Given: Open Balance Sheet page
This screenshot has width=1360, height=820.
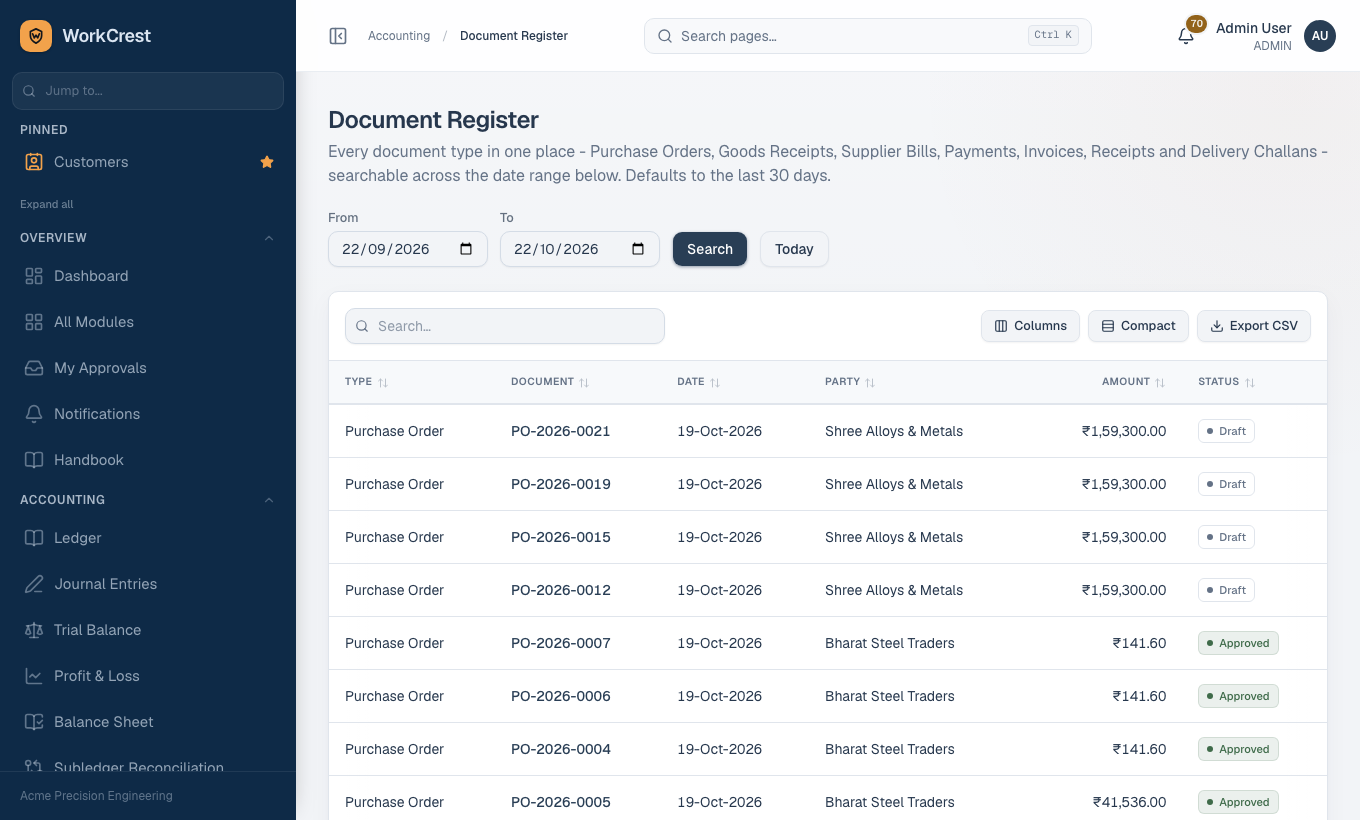Looking at the screenshot, I should (x=148, y=722).
